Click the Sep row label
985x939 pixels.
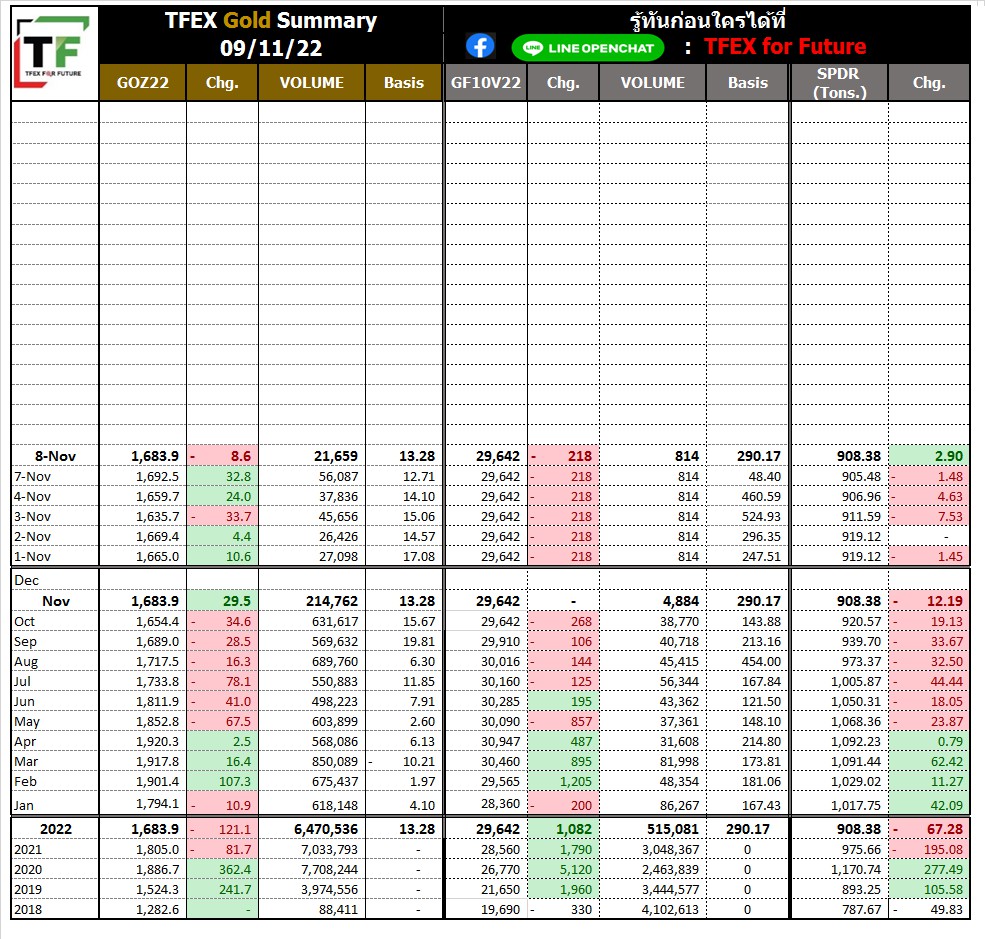25,641
